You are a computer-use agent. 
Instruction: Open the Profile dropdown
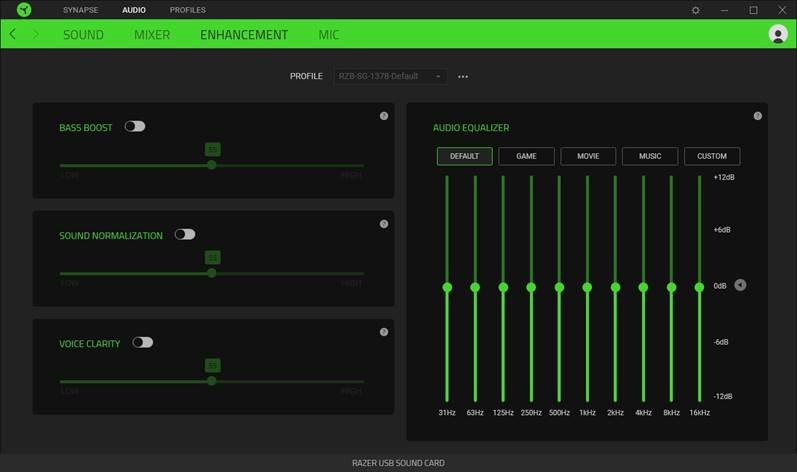(390, 76)
